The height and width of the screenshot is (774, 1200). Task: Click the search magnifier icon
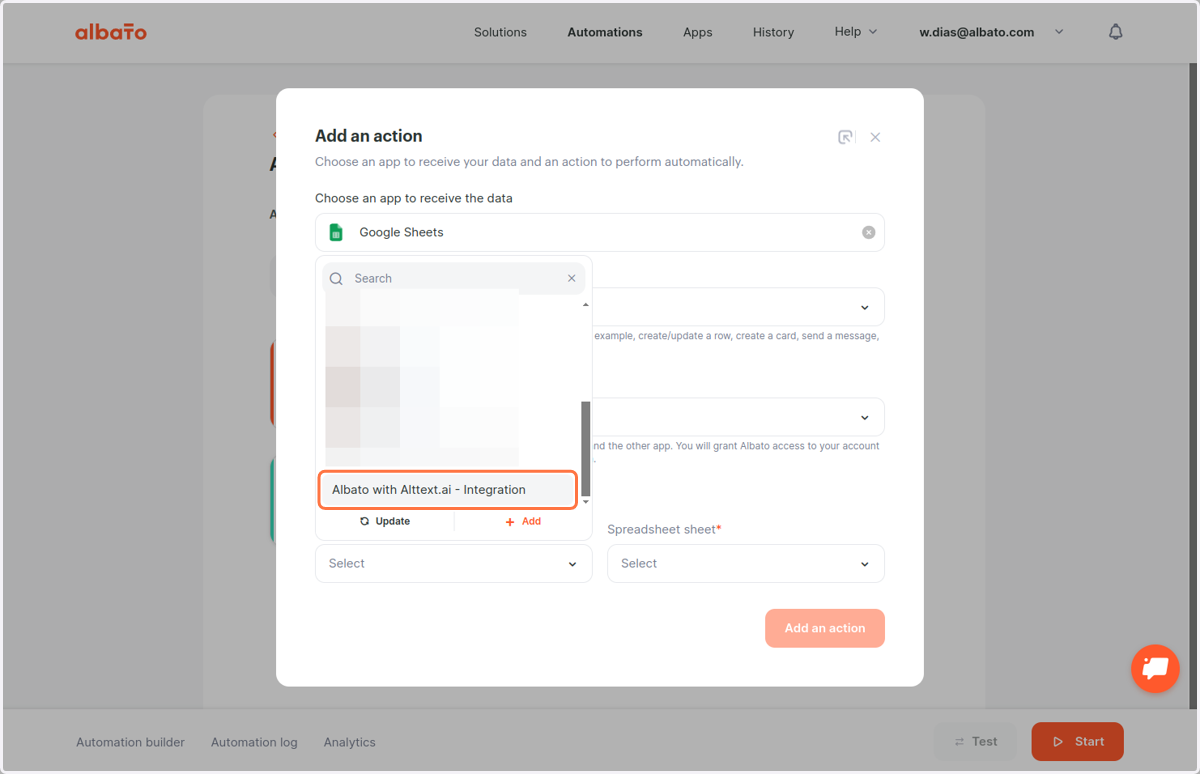[336, 279]
